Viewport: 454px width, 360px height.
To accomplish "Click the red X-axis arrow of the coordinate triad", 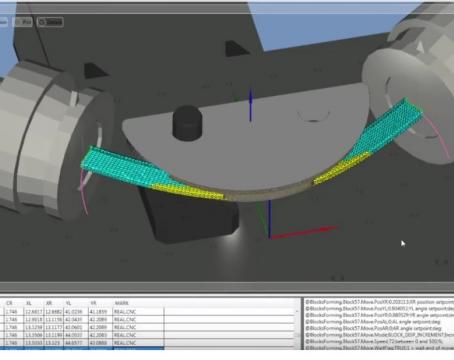I will [304, 232].
